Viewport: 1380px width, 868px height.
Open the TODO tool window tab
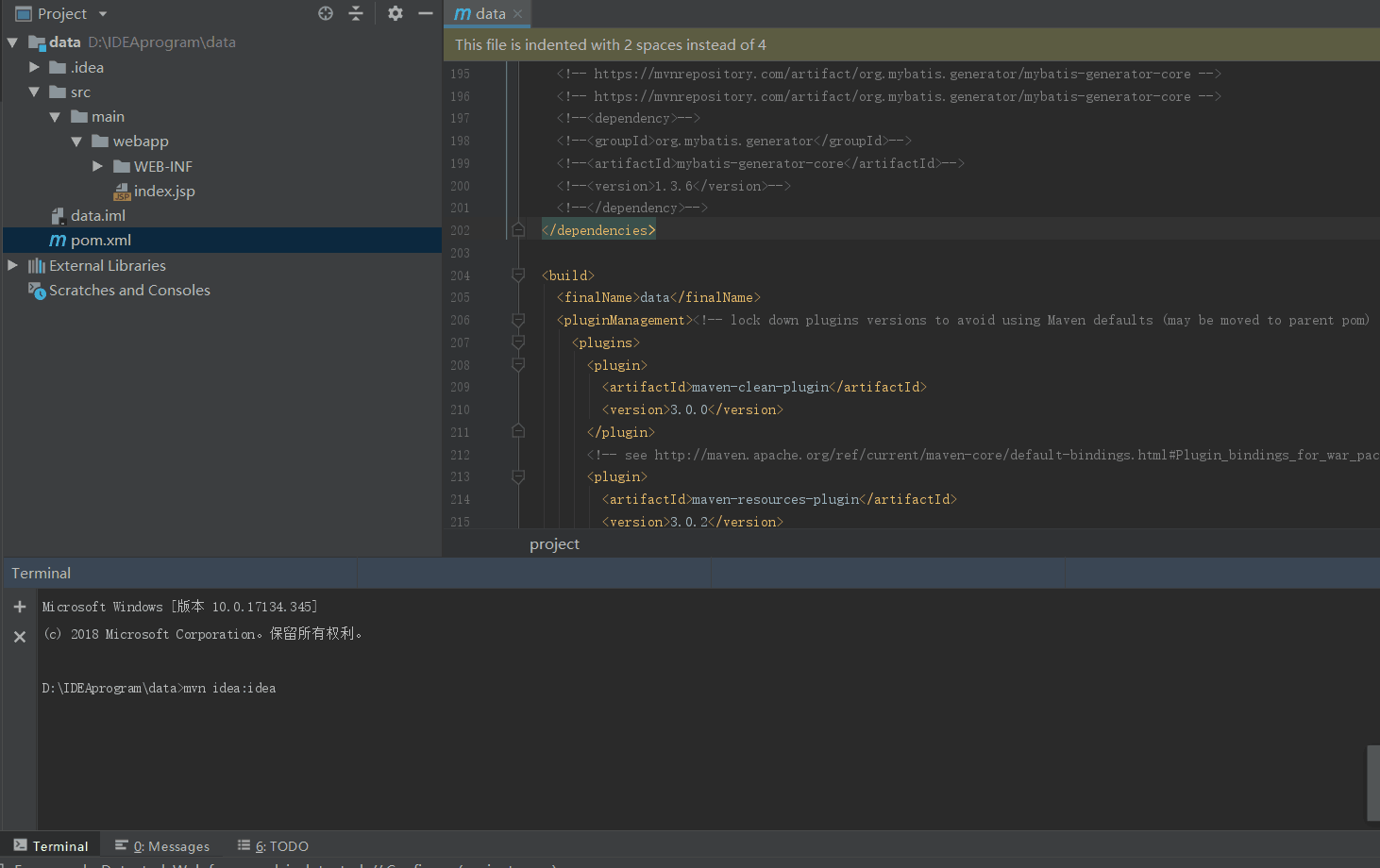coord(273,846)
